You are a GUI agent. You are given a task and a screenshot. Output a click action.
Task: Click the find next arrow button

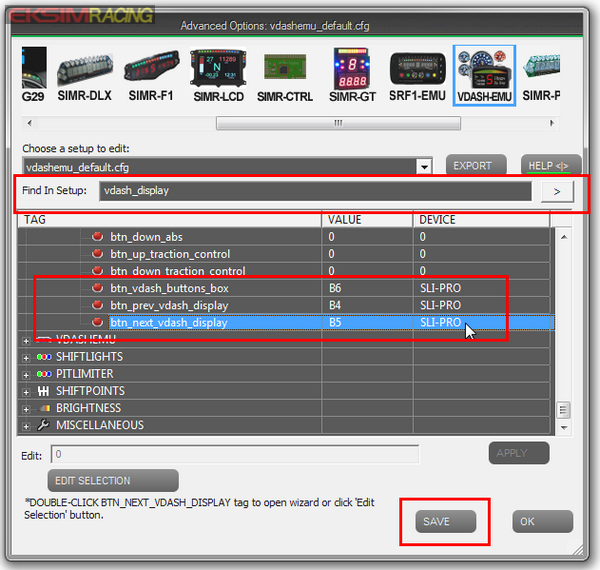click(x=557, y=191)
